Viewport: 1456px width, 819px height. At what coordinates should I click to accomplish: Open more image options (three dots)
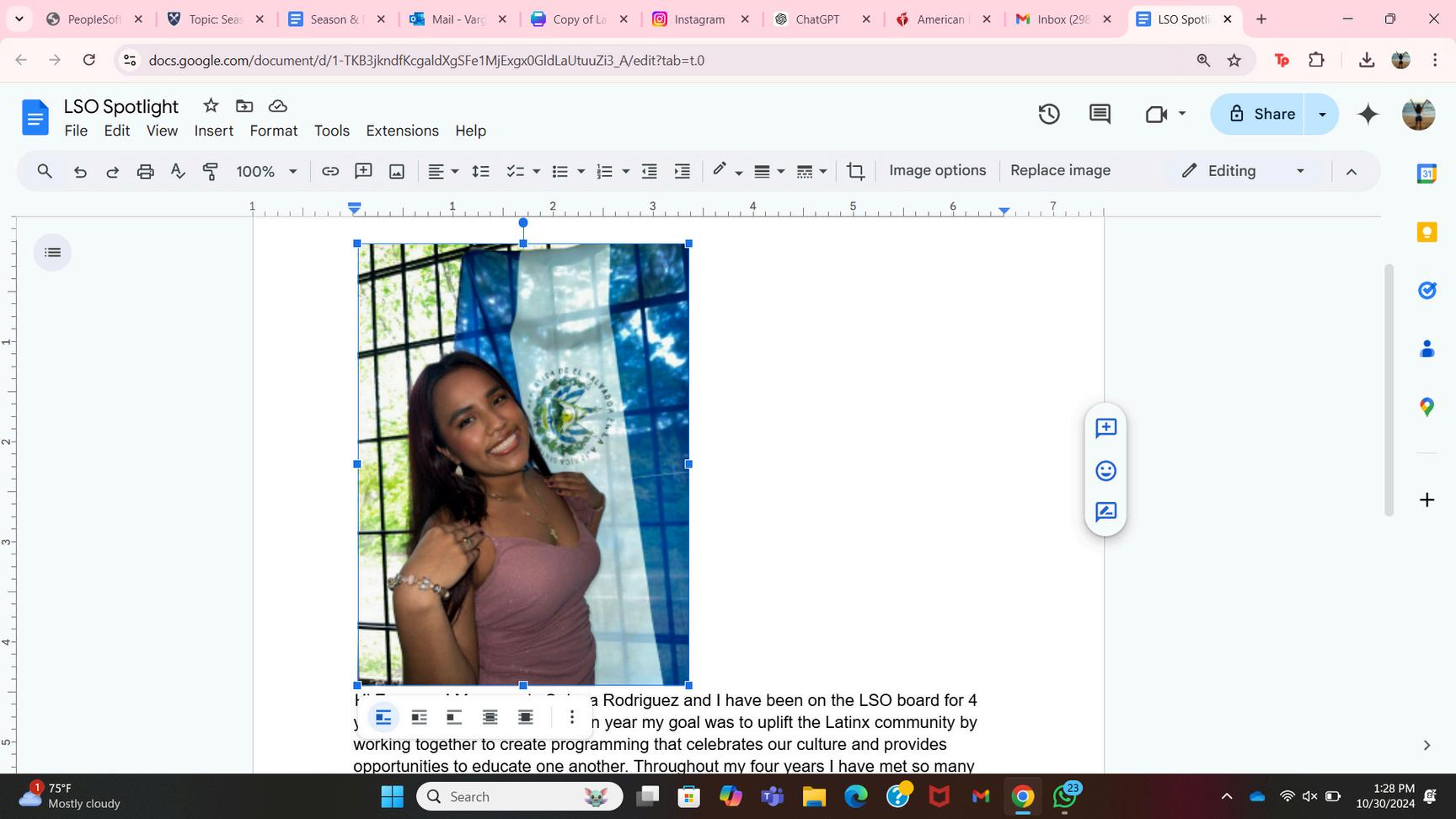[571, 717]
